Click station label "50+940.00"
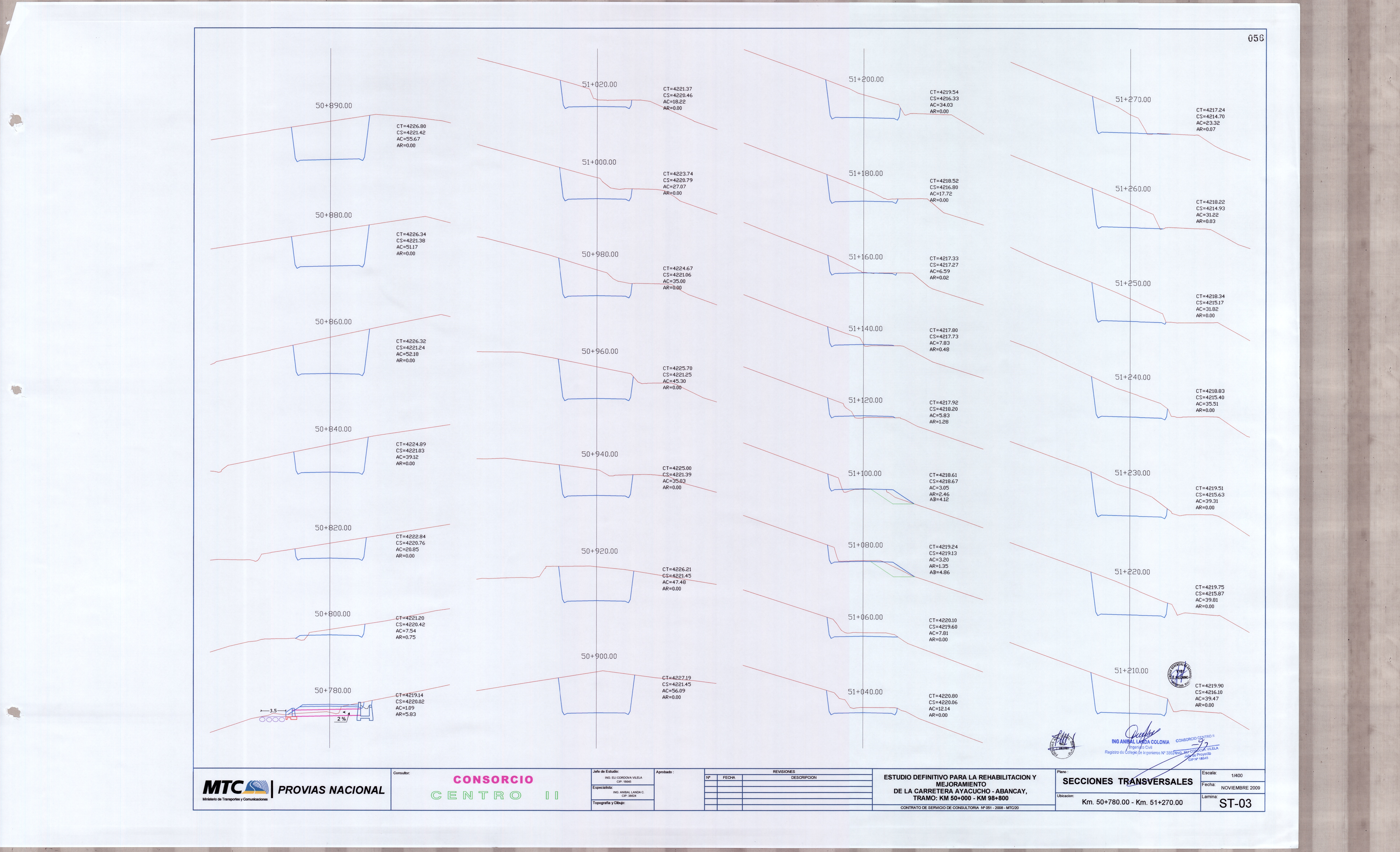The image size is (1400, 852). coord(599,454)
